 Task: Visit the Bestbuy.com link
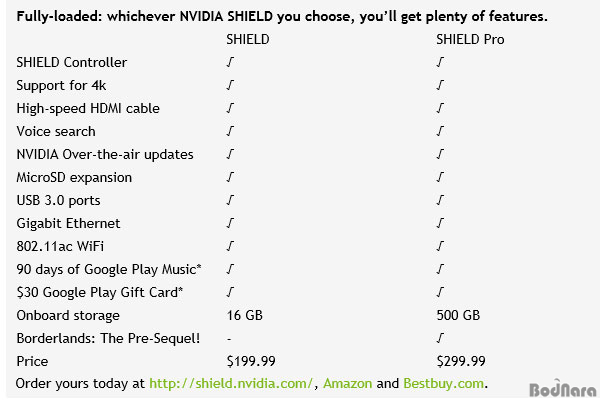coord(443,384)
